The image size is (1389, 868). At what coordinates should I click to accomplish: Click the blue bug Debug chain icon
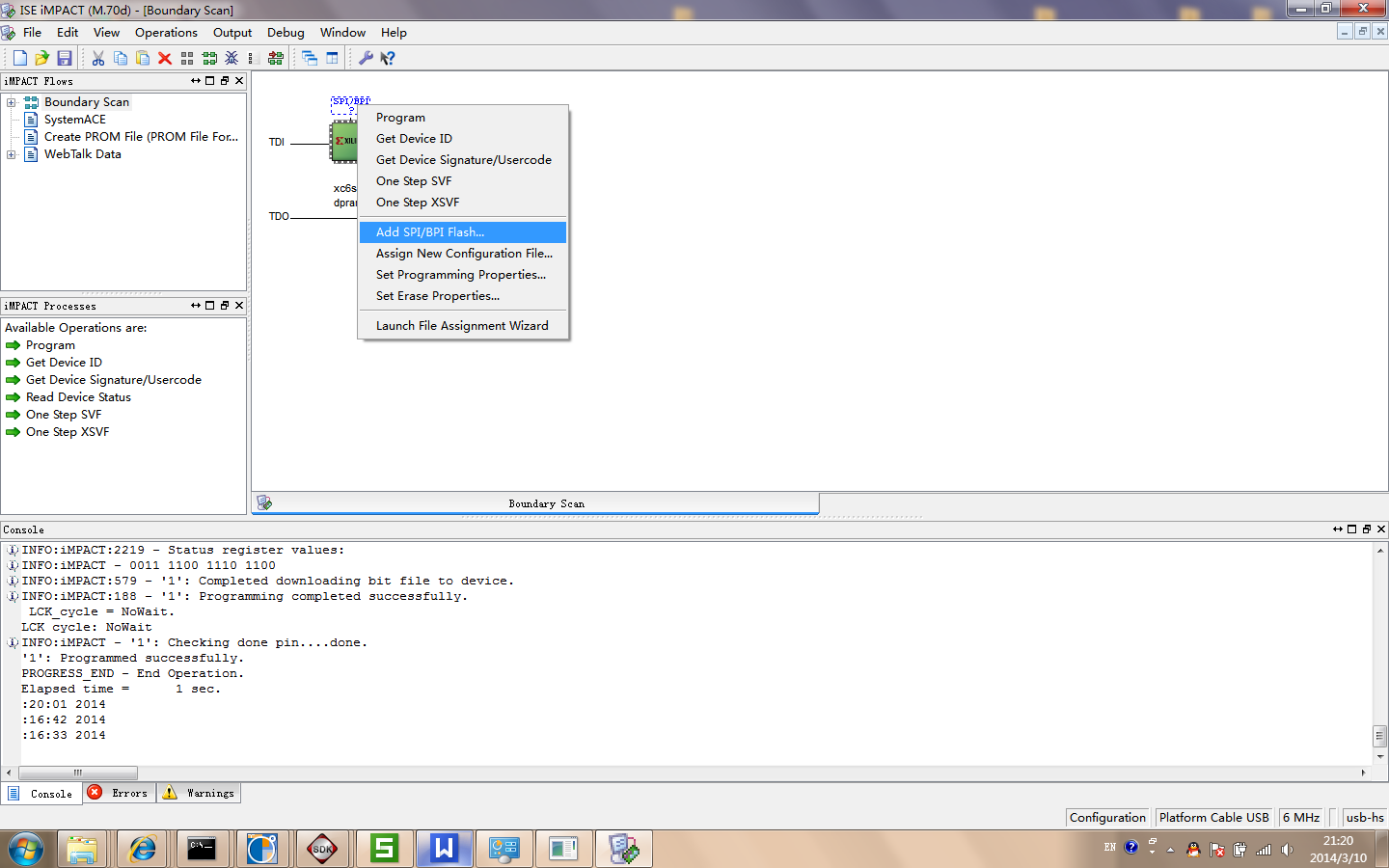point(231,58)
